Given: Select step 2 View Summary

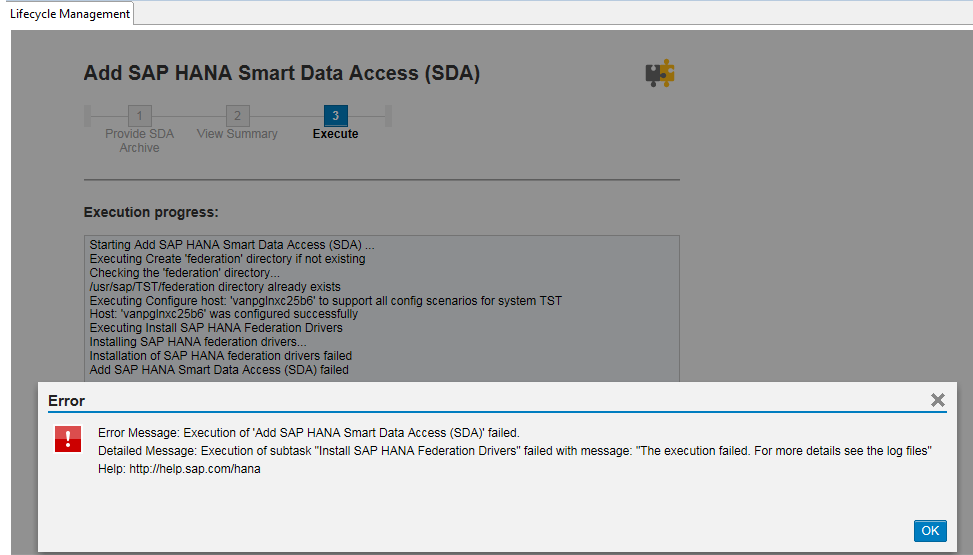Looking at the screenshot, I should 238,115.
